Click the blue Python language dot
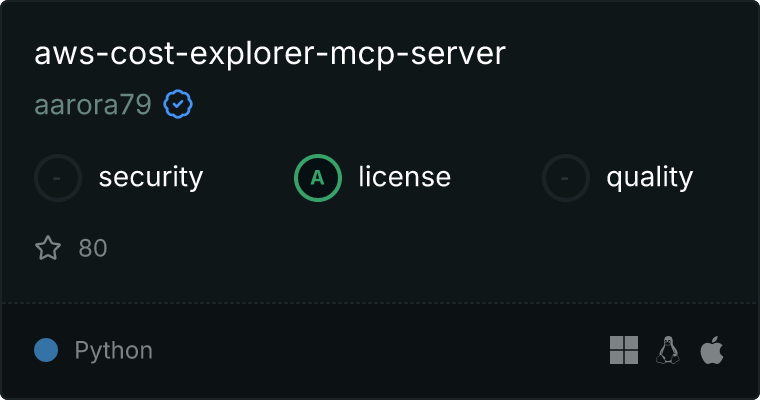This screenshot has width=760, height=400. tap(46, 350)
